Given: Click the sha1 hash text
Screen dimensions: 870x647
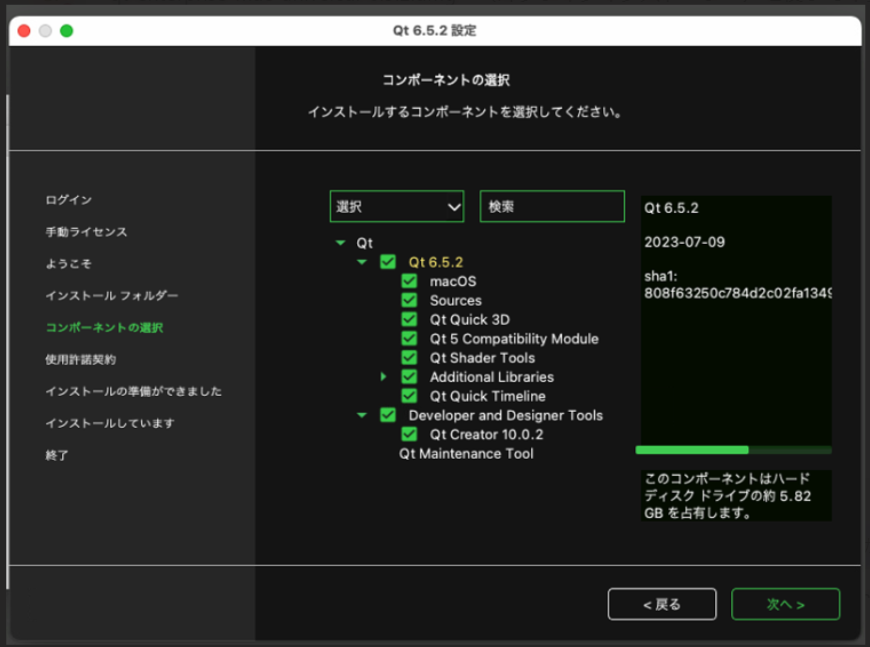Looking at the screenshot, I should click(737, 293).
